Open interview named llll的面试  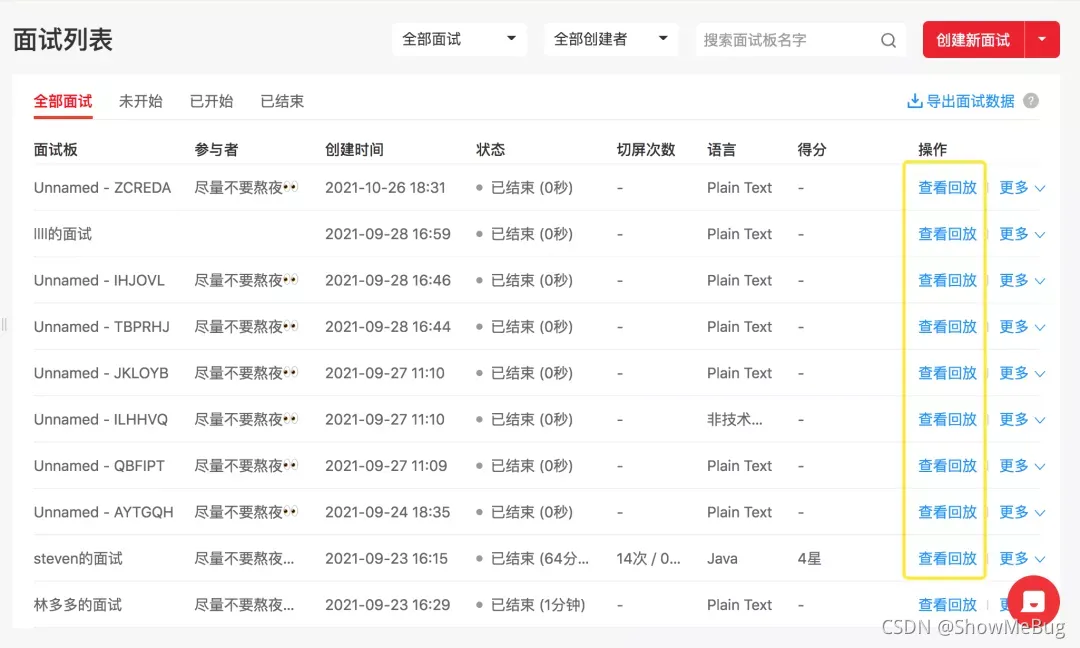click(63, 234)
